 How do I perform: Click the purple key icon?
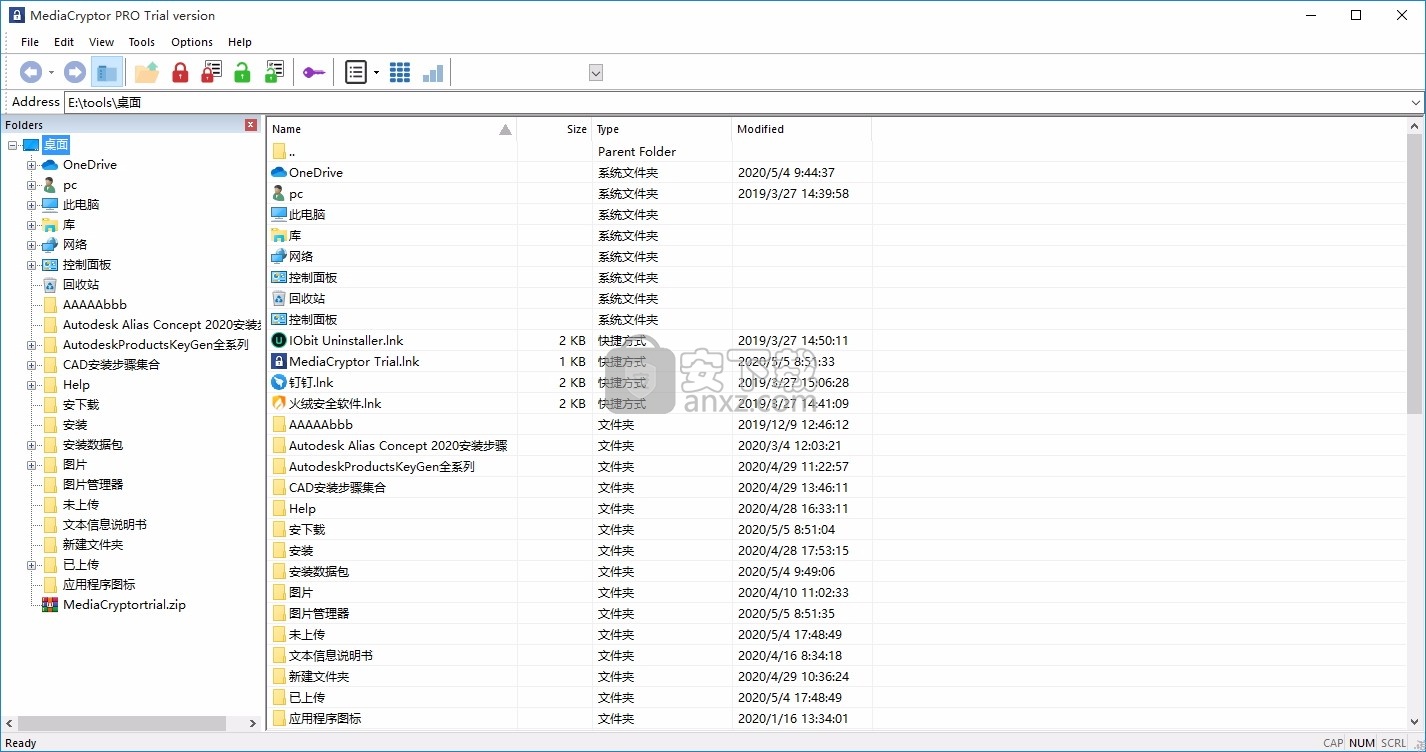tap(314, 72)
